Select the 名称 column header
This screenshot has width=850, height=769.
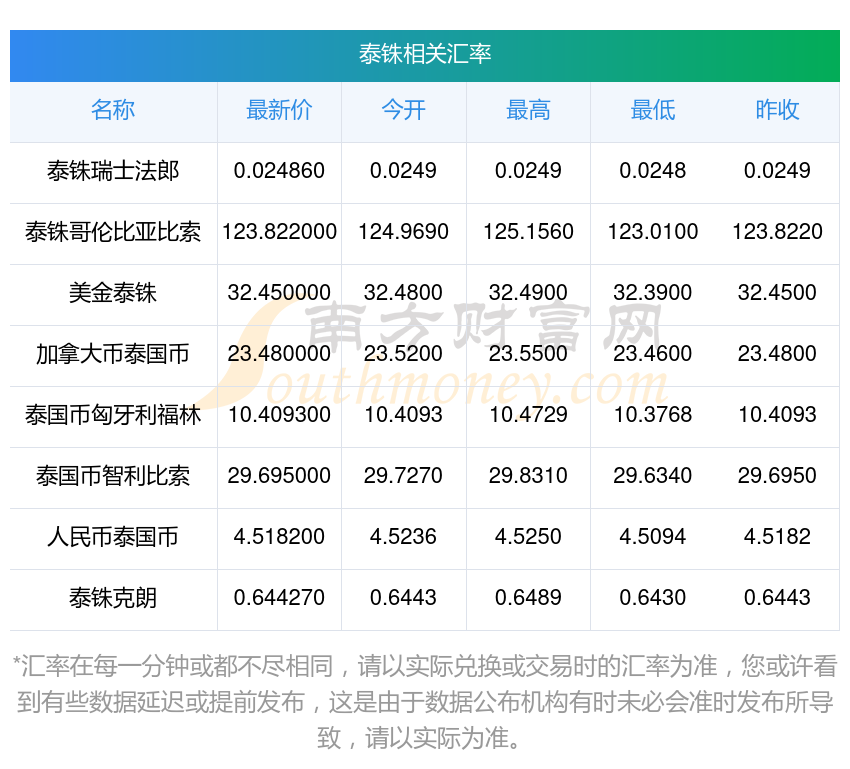point(113,110)
